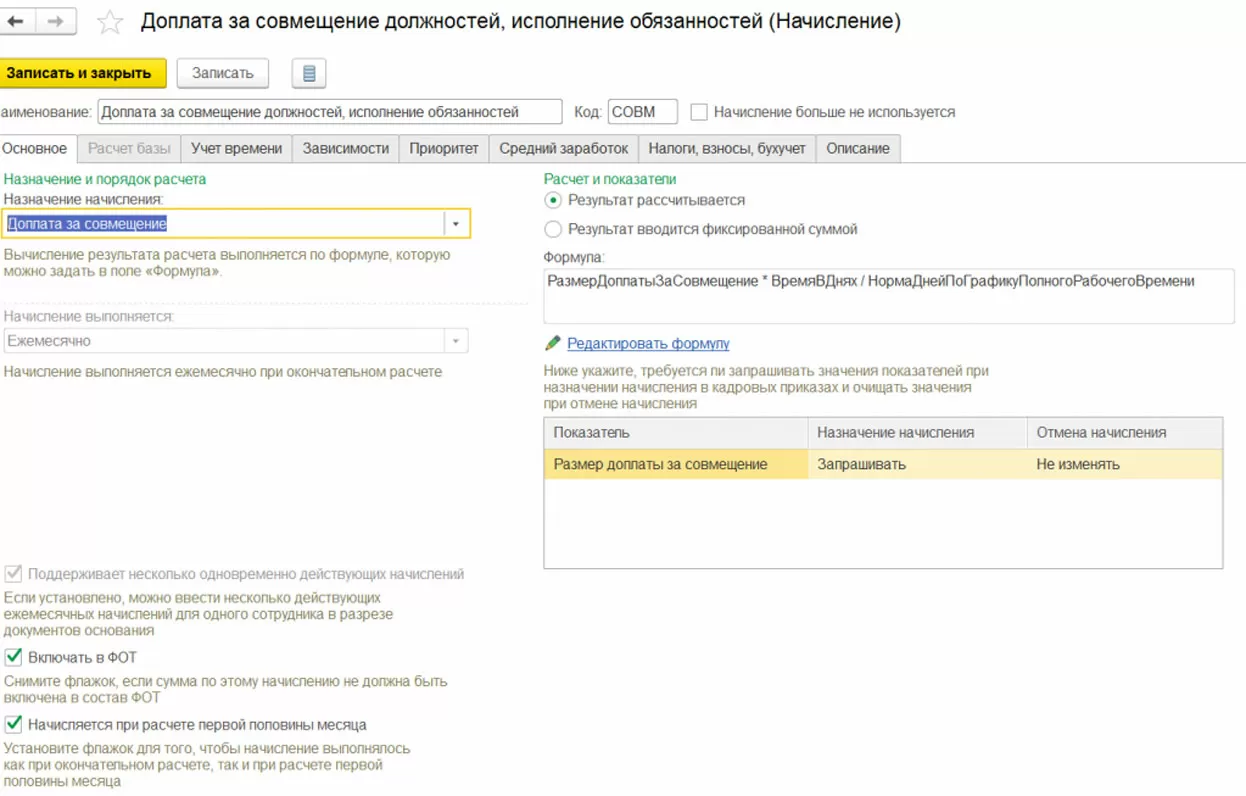Click the Формула text box
Viewport: 1246px width, 796px height.
click(x=889, y=295)
